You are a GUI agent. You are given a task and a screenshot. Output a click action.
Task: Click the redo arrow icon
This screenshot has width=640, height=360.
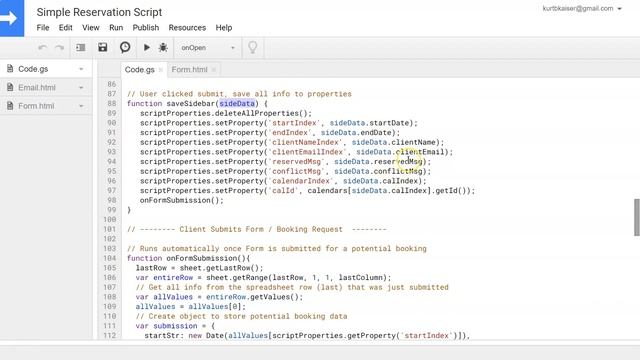coord(60,48)
